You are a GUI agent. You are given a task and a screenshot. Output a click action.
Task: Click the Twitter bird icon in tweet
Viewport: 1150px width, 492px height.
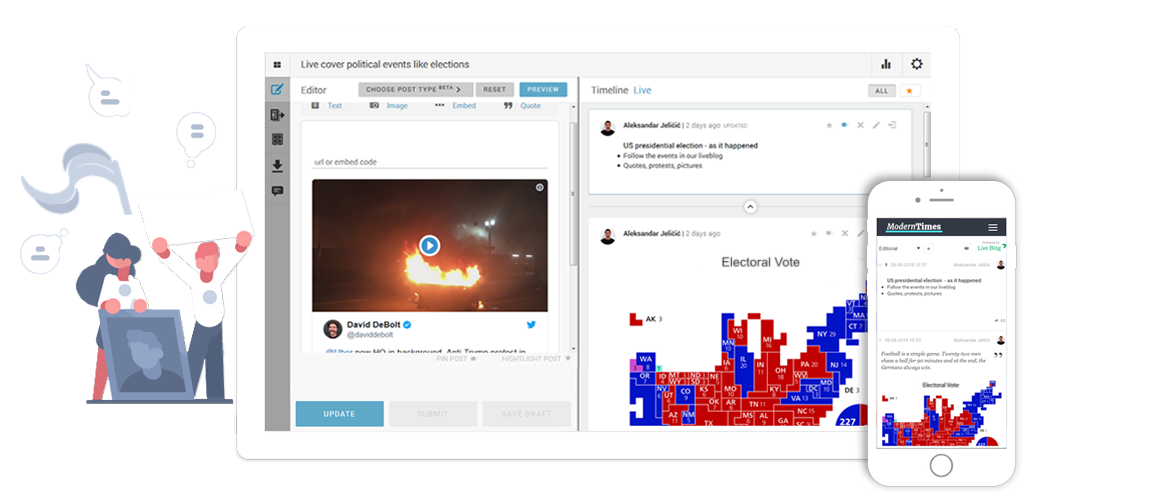pos(531,325)
